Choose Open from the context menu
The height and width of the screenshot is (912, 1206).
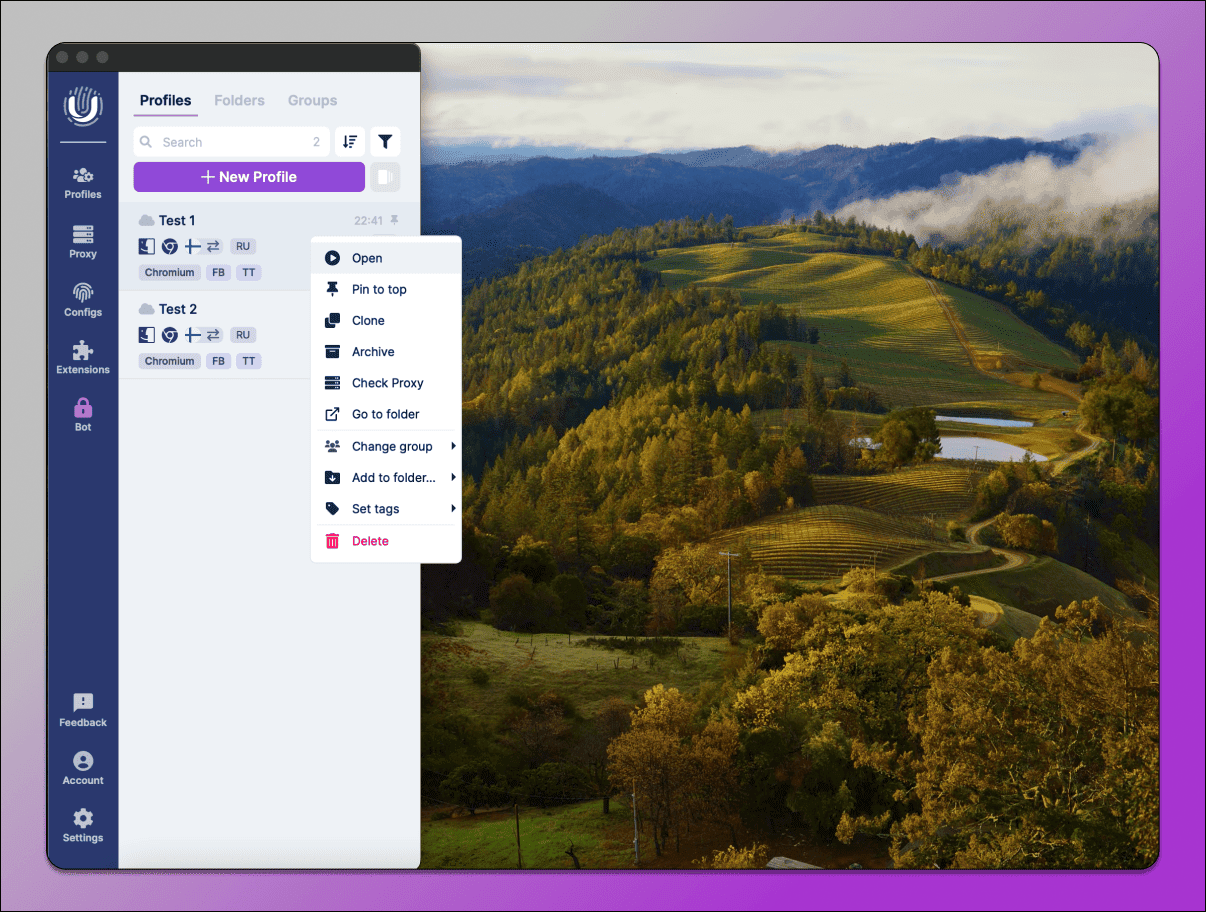(x=386, y=258)
